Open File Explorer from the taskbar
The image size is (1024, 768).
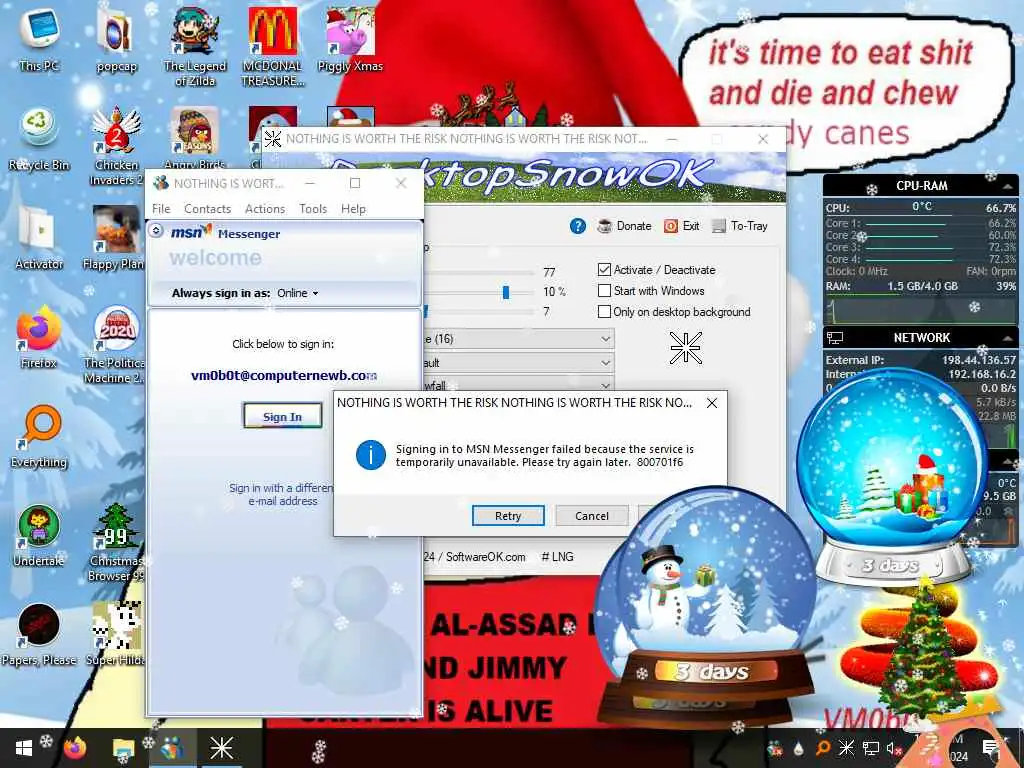pos(123,748)
